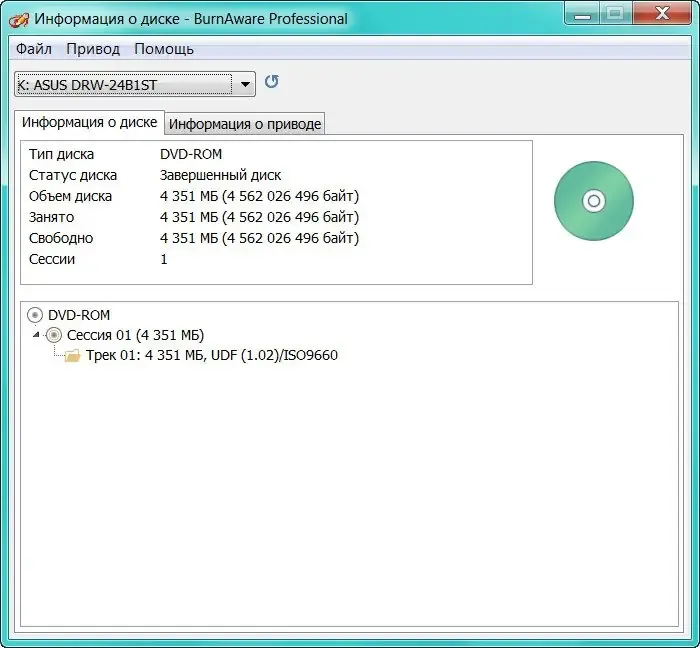Viewport: 700px width, 648px height.
Task: Click the Свободно label
Action: (61, 238)
